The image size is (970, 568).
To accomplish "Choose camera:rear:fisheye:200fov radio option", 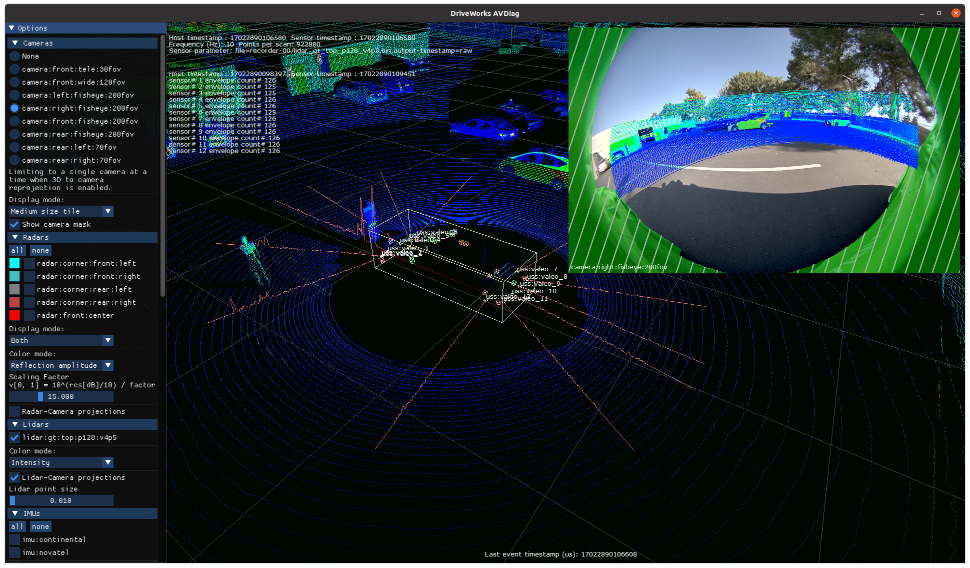I will 15,134.
